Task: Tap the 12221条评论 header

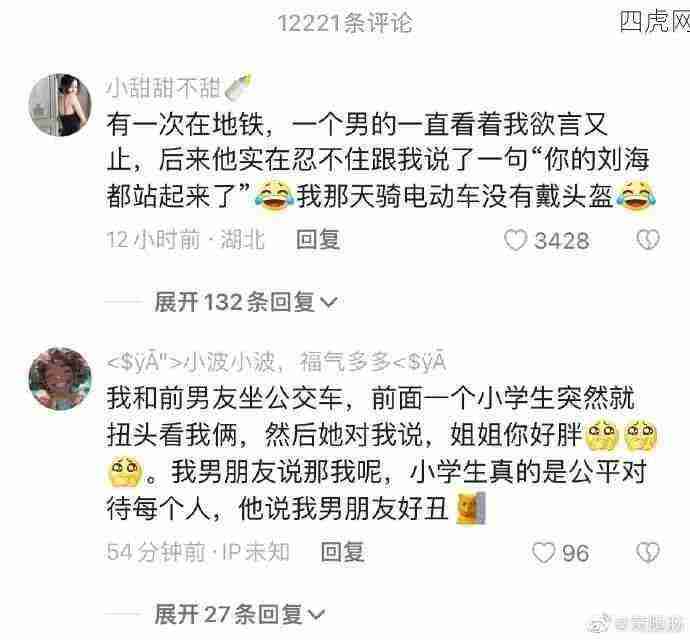Action: pos(345,23)
